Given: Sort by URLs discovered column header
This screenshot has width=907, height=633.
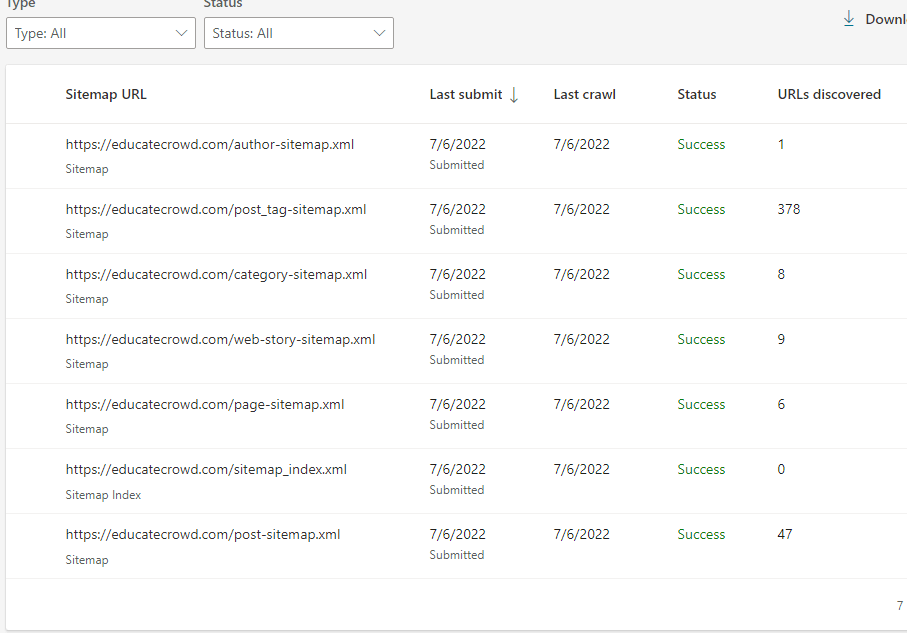Looking at the screenshot, I should (829, 94).
